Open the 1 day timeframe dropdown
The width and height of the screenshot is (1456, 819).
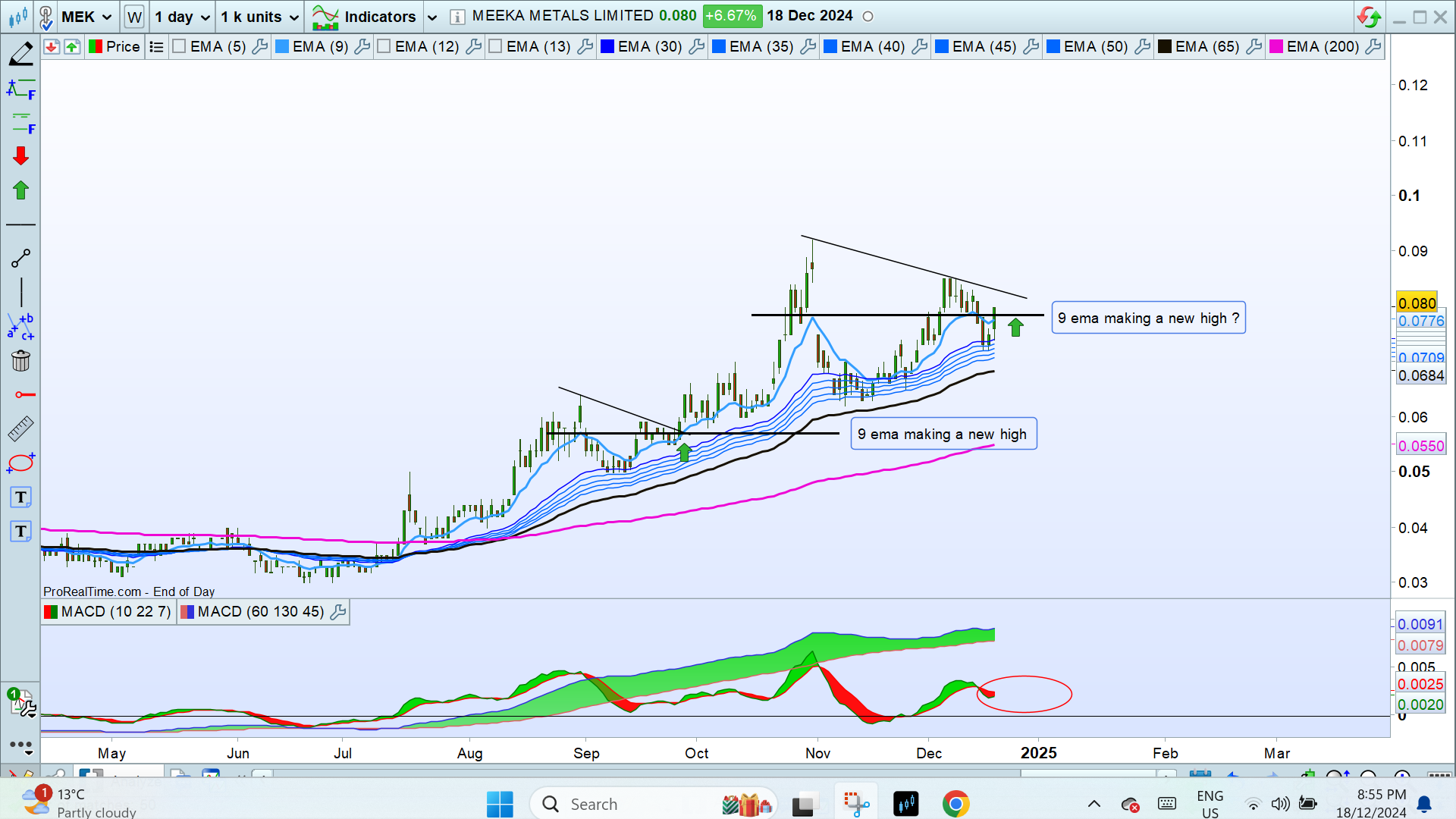click(182, 17)
